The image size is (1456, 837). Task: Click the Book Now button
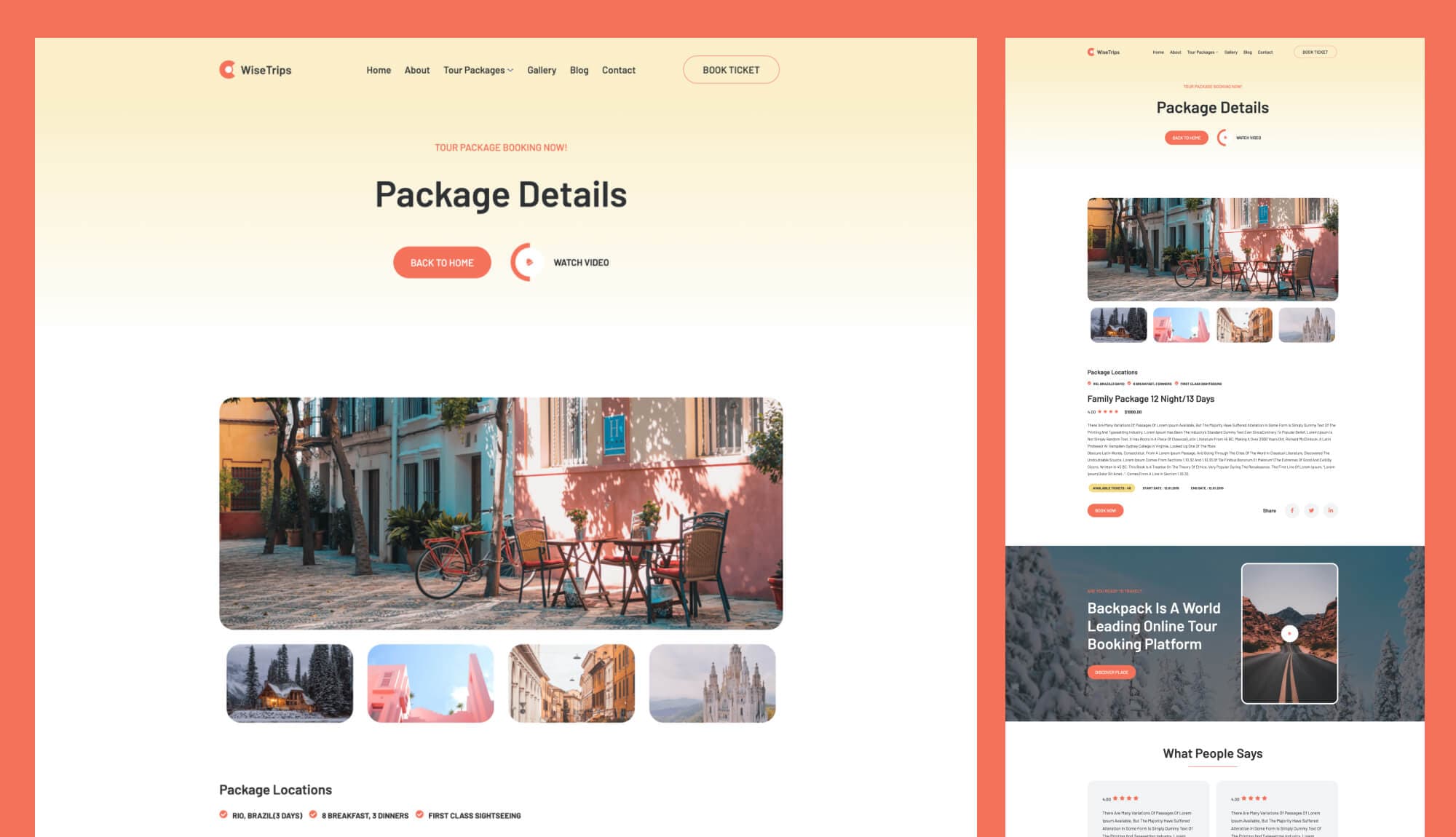pyautogui.click(x=1104, y=510)
